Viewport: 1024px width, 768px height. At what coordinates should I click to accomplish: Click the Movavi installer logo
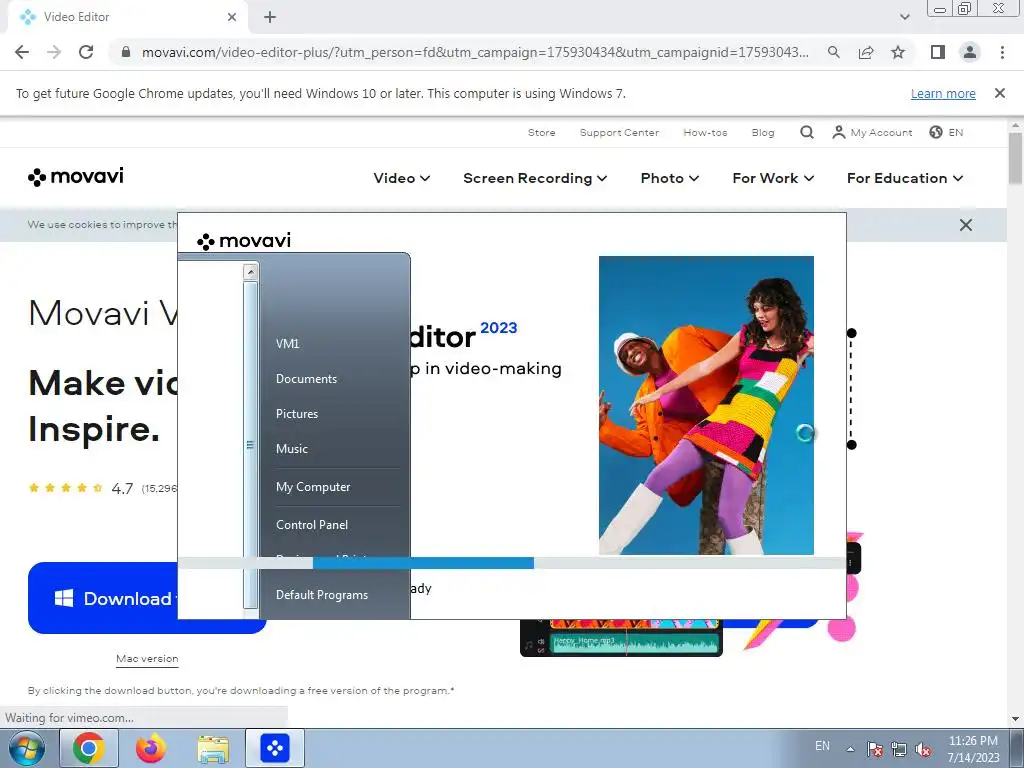coord(244,241)
